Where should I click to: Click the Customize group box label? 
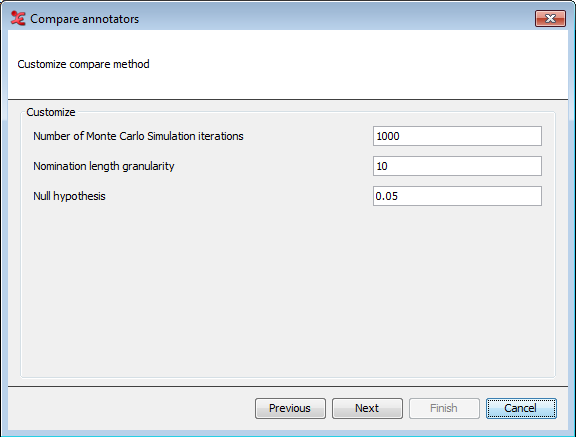[51, 112]
